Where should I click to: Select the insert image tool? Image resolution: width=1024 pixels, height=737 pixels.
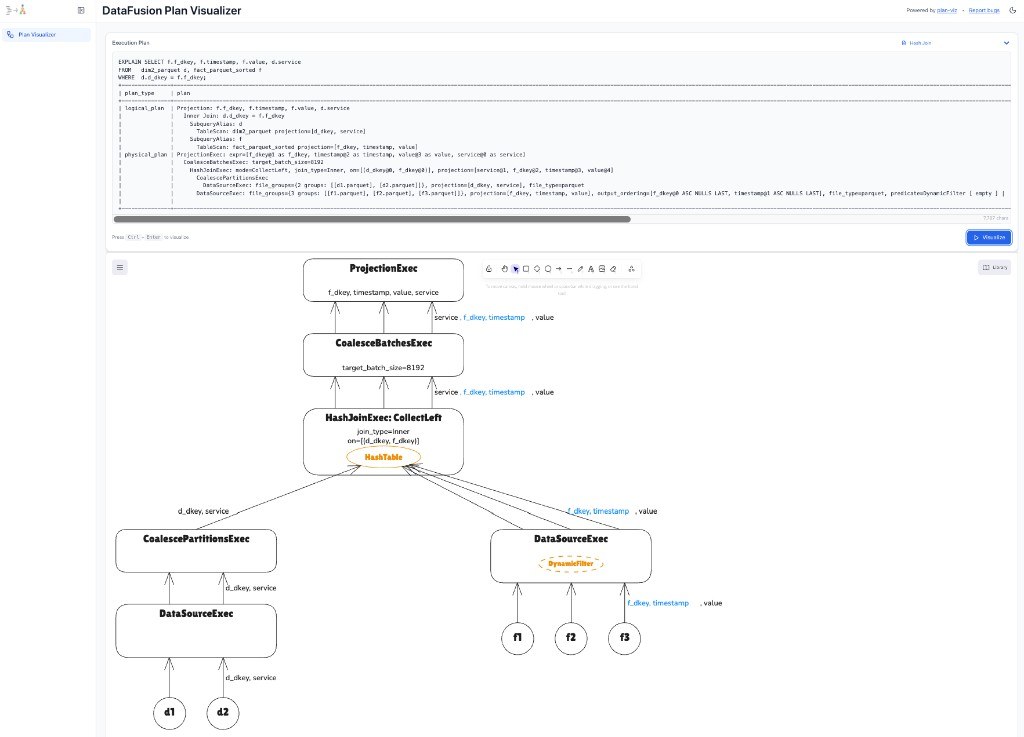(x=602, y=269)
